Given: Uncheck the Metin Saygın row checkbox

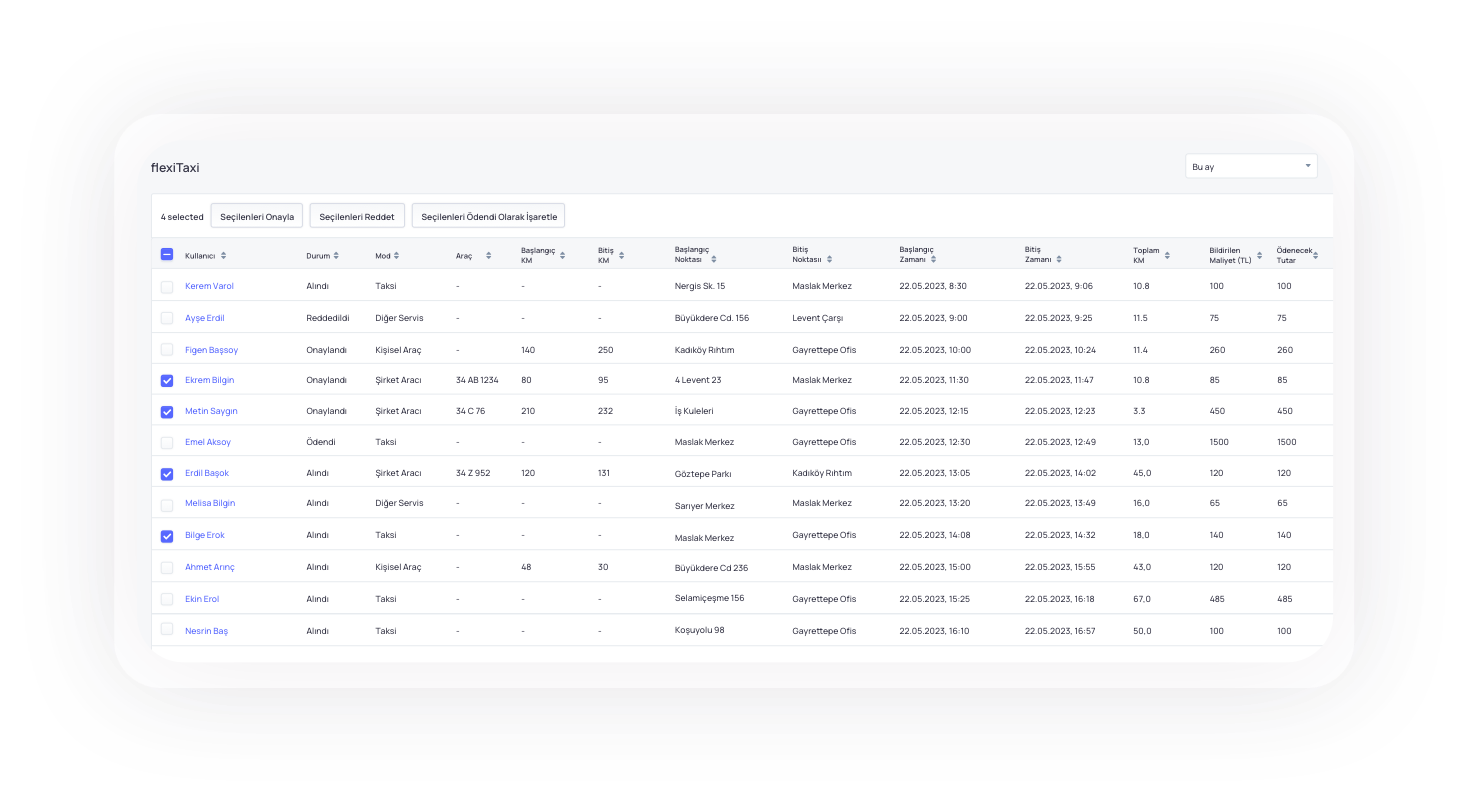Looking at the screenshot, I should 167,412.
